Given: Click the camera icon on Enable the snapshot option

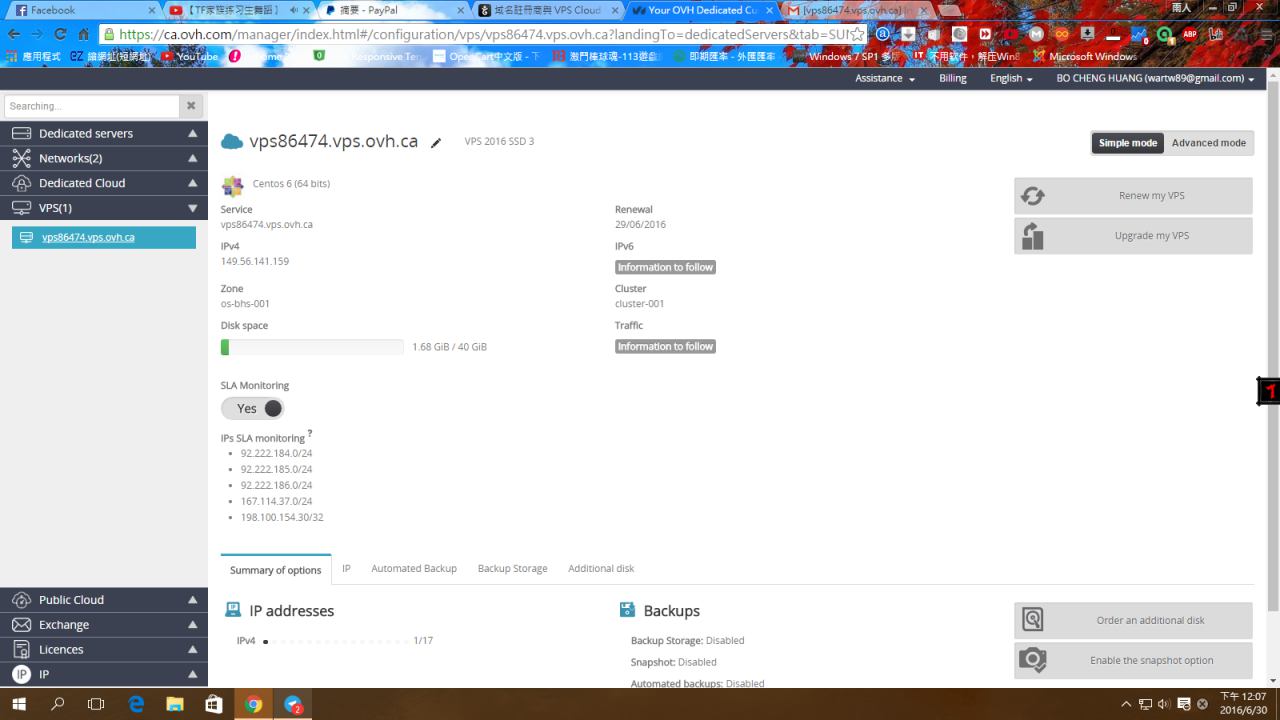Looking at the screenshot, I should tap(1033, 660).
